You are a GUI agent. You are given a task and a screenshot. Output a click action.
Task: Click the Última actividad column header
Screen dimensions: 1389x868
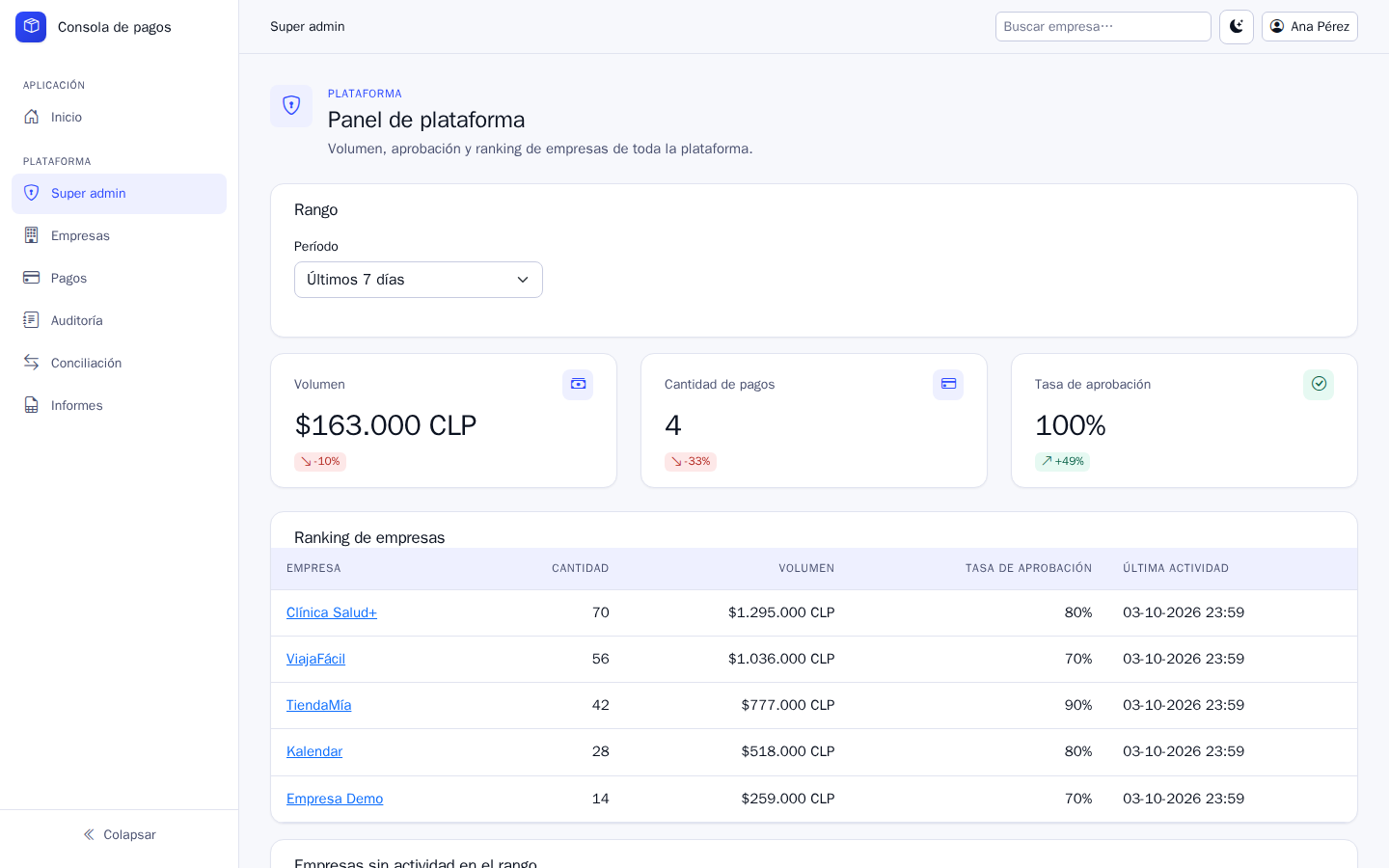coord(1176,568)
